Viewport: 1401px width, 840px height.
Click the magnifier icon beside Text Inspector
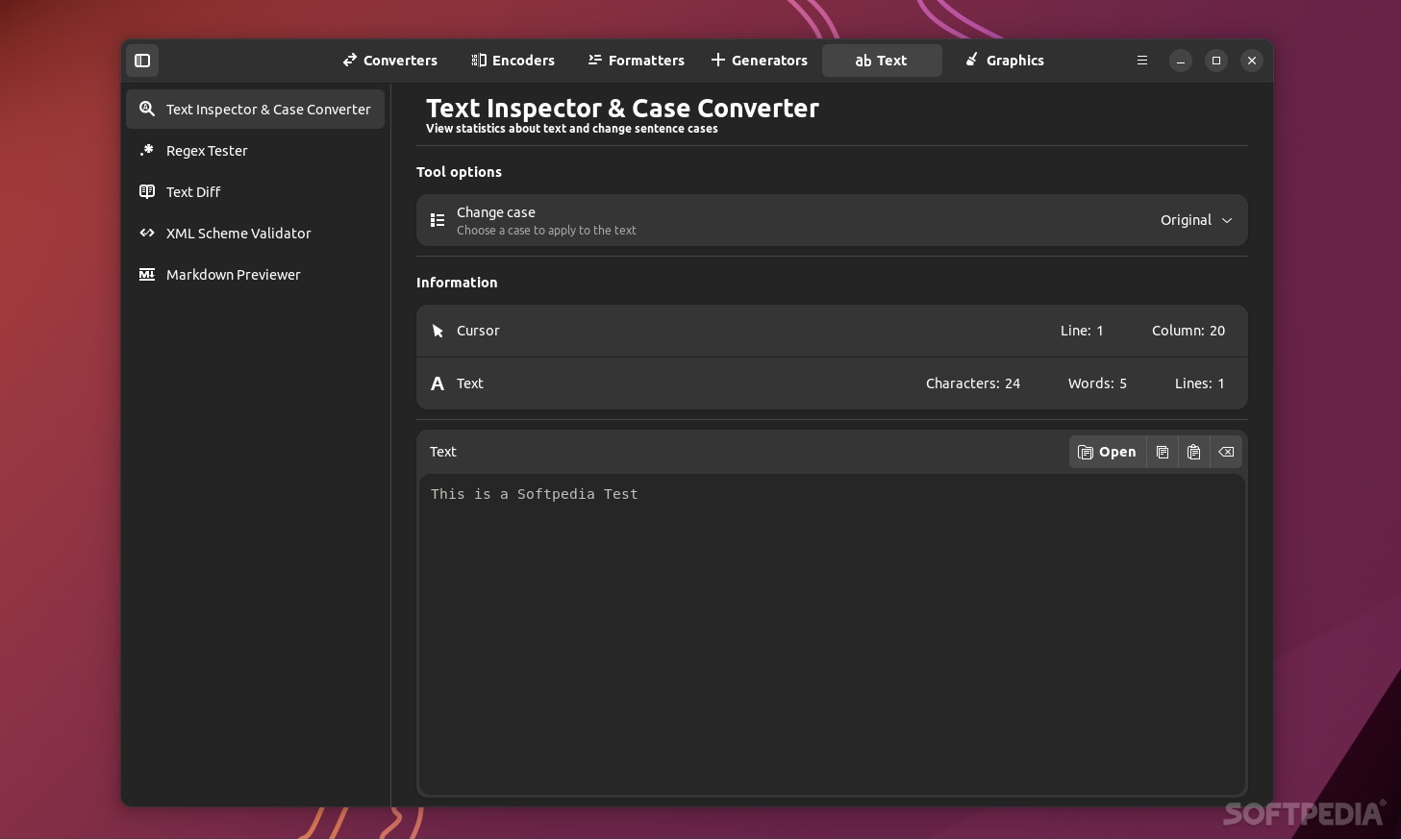147,109
